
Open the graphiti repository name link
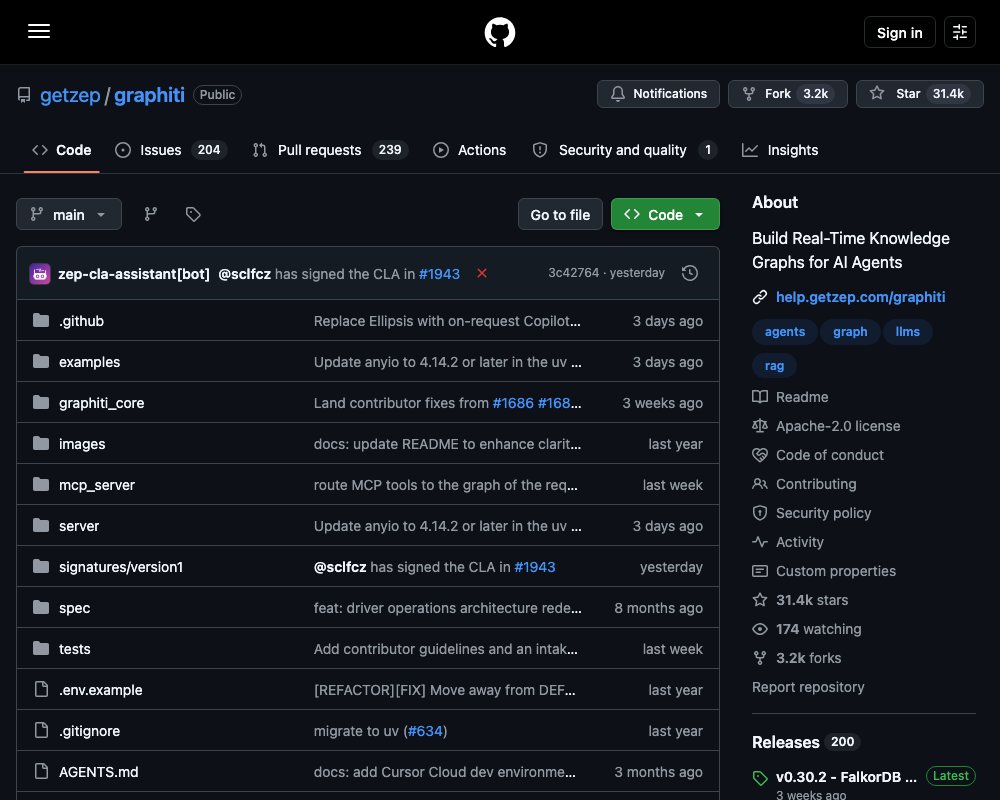[149, 95]
